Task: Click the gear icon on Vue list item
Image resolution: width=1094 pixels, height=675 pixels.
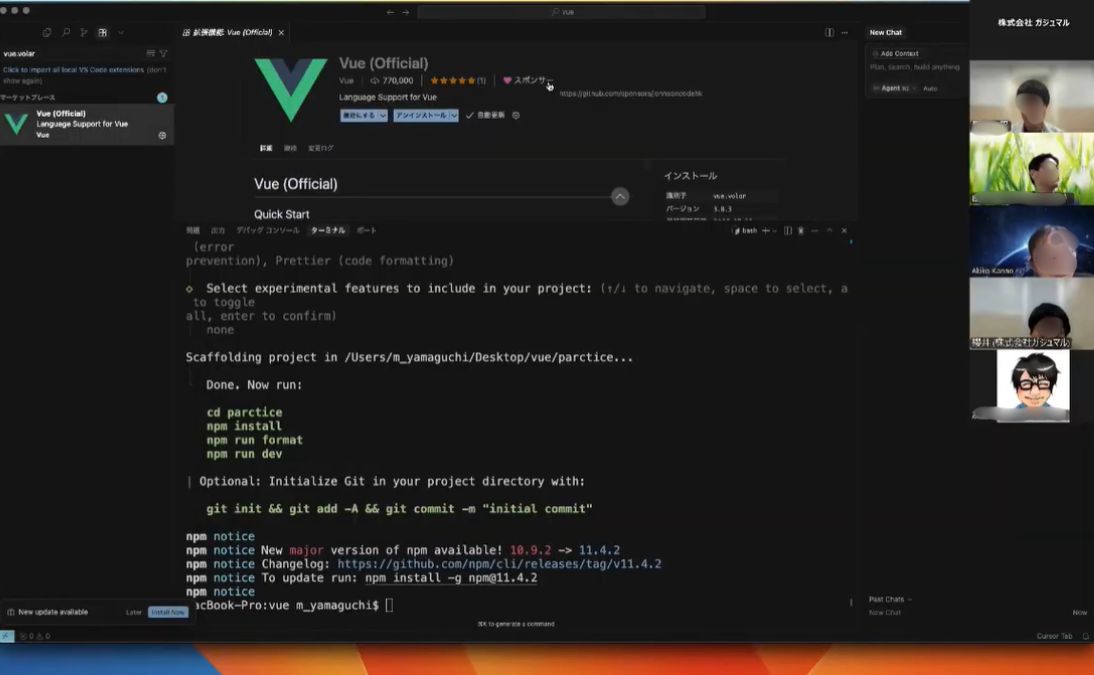Action: tap(162, 135)
